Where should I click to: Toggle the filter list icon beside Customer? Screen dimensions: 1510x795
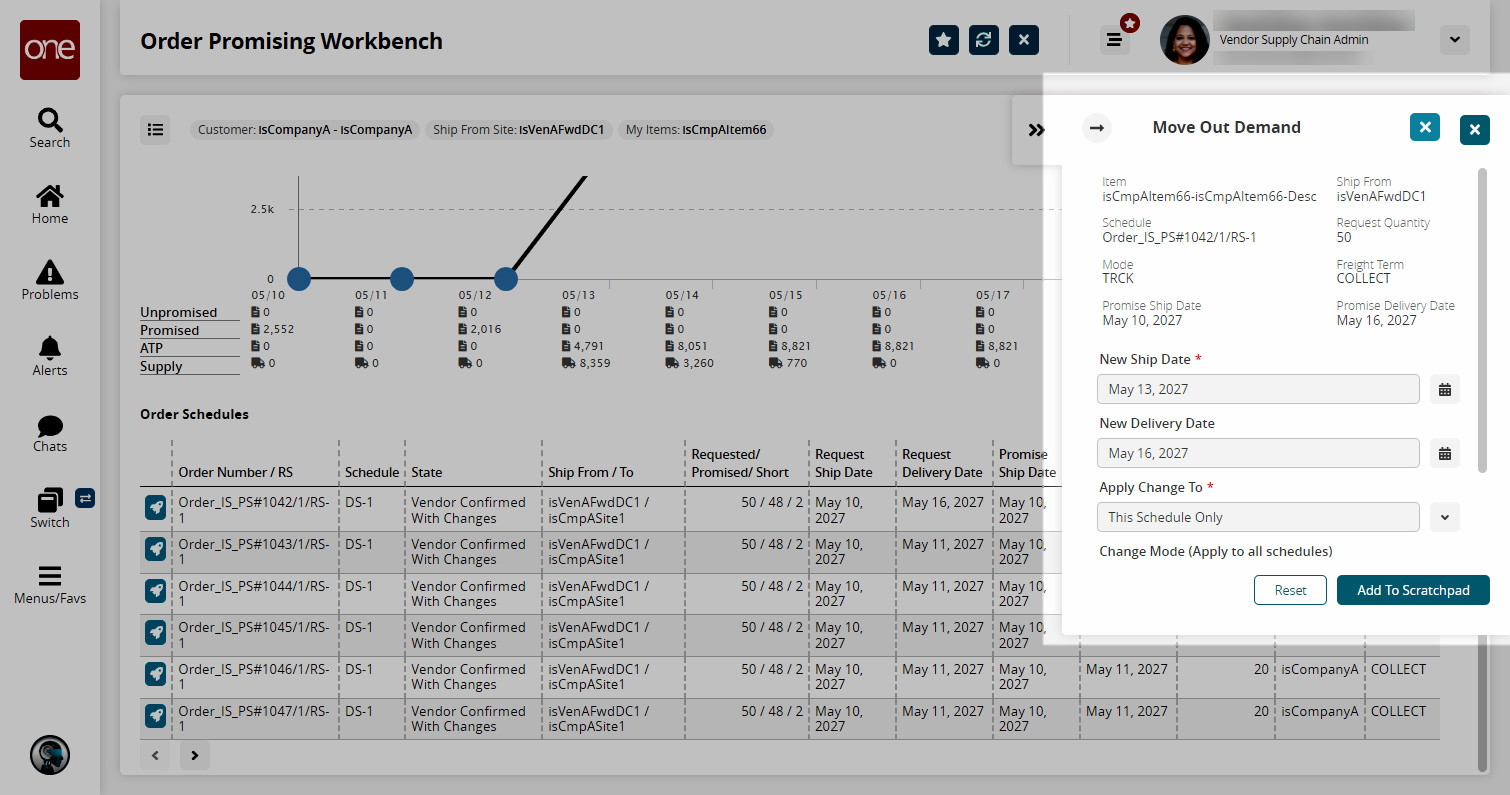coord(155,129)
